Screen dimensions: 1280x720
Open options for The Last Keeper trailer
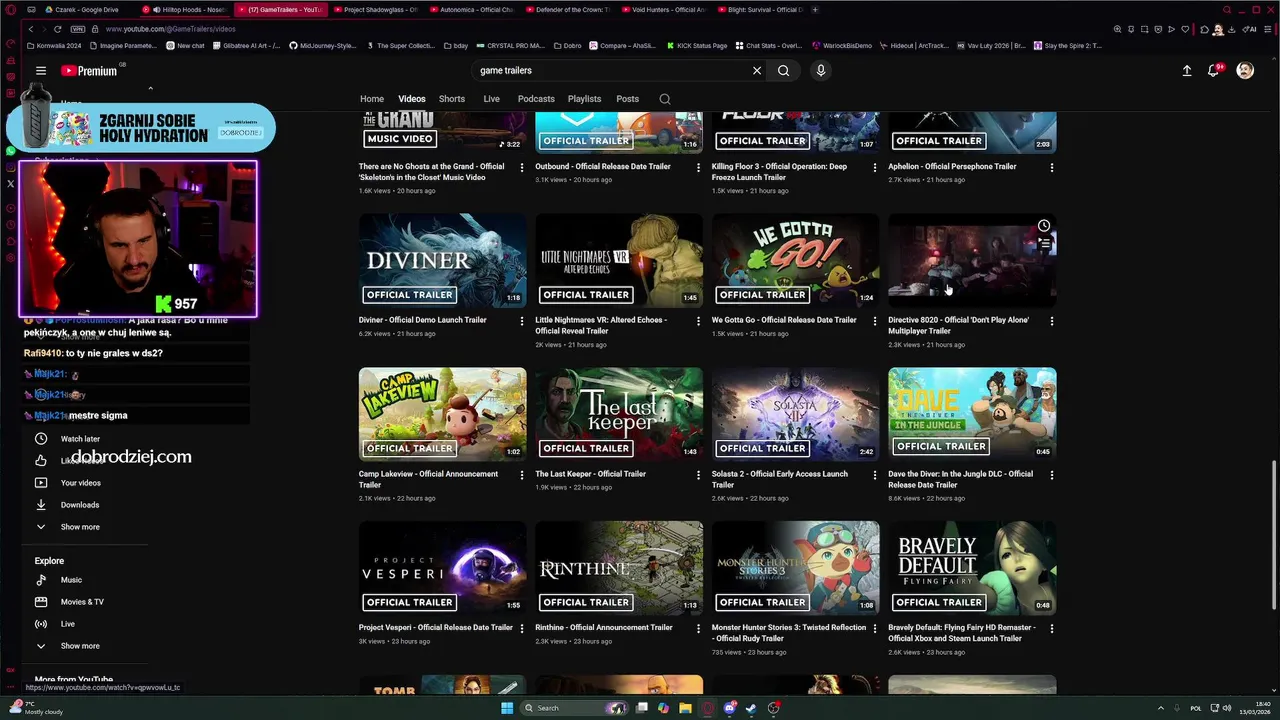pos(698,475)
